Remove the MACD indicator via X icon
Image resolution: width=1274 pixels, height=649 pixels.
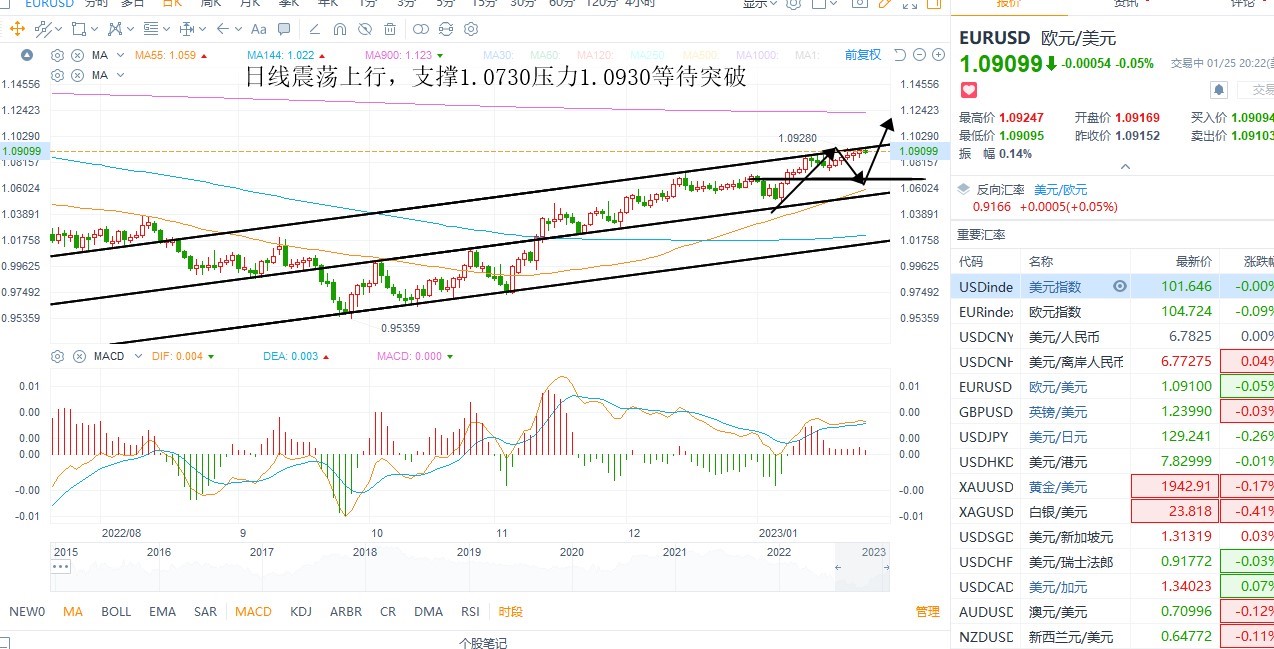(77, 356)
